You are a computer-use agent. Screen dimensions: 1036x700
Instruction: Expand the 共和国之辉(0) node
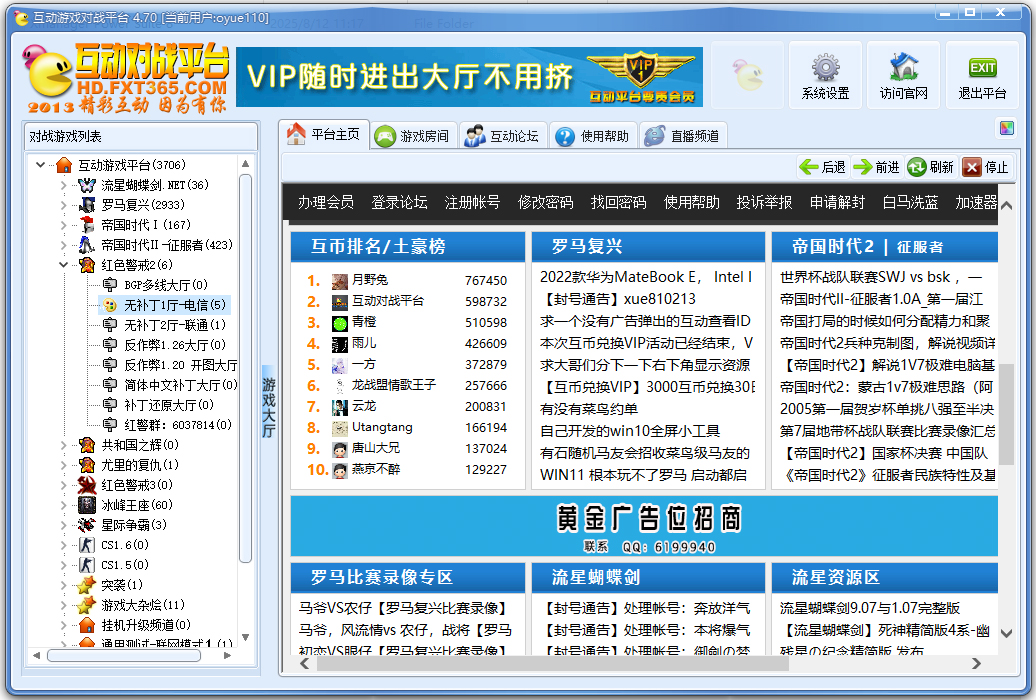[x=63, y=445]
